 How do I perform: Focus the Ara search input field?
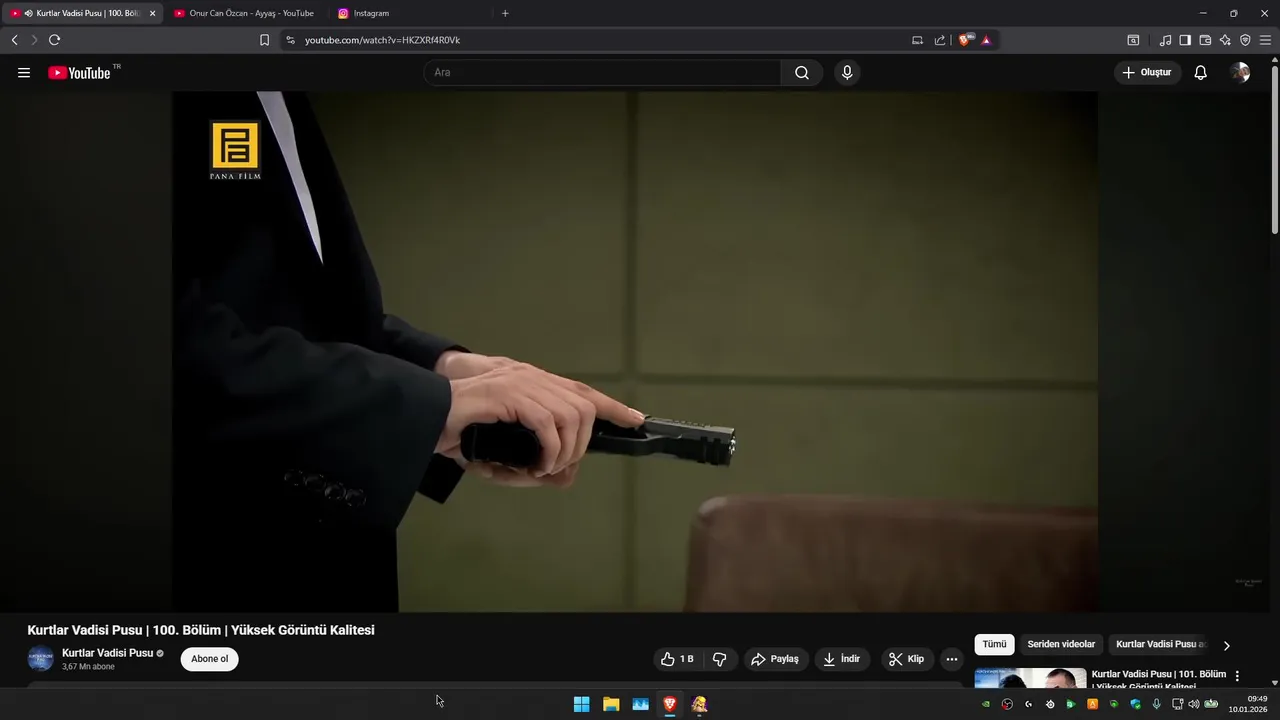point(603,73)
